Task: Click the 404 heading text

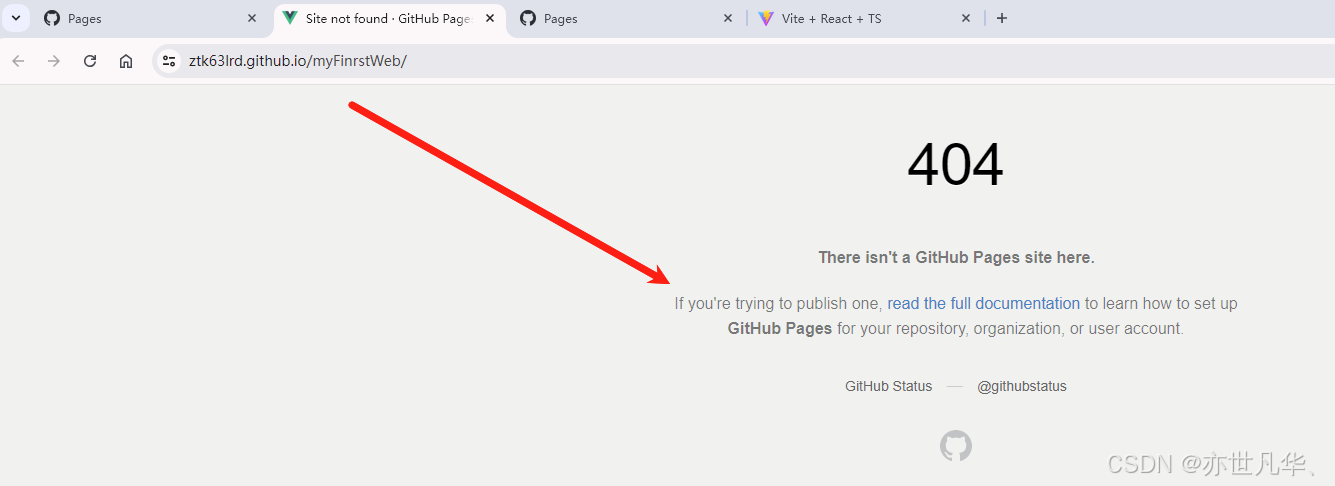Action: (x=955, y=165)
